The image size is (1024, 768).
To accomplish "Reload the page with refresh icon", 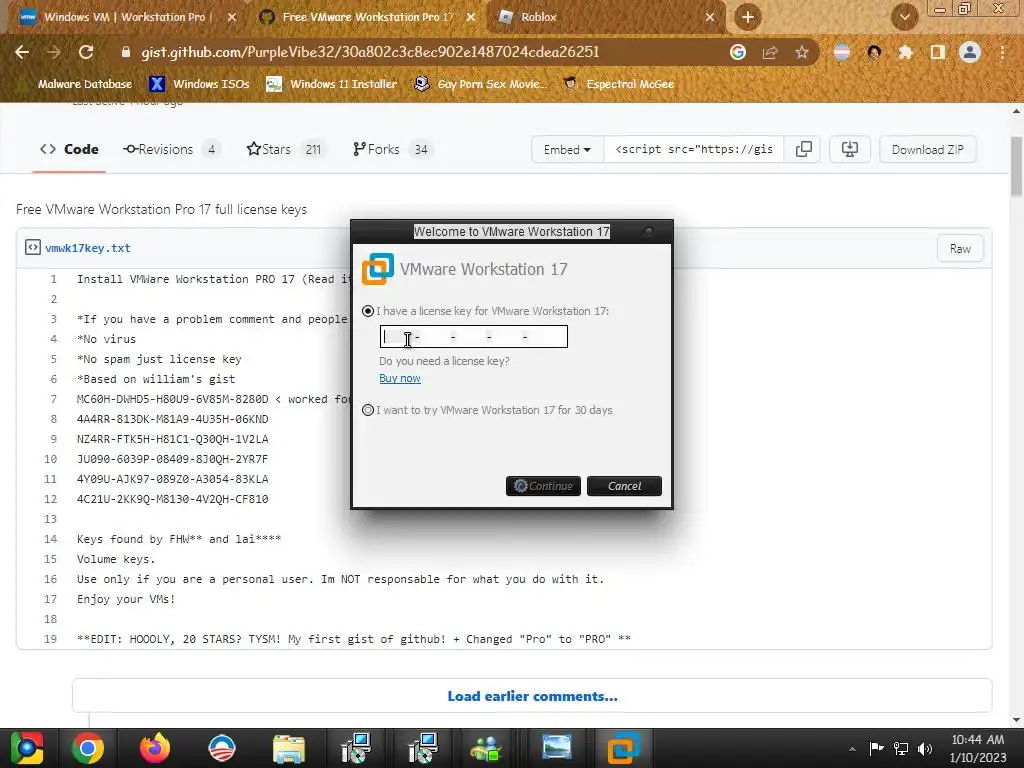I will (86, 52).
